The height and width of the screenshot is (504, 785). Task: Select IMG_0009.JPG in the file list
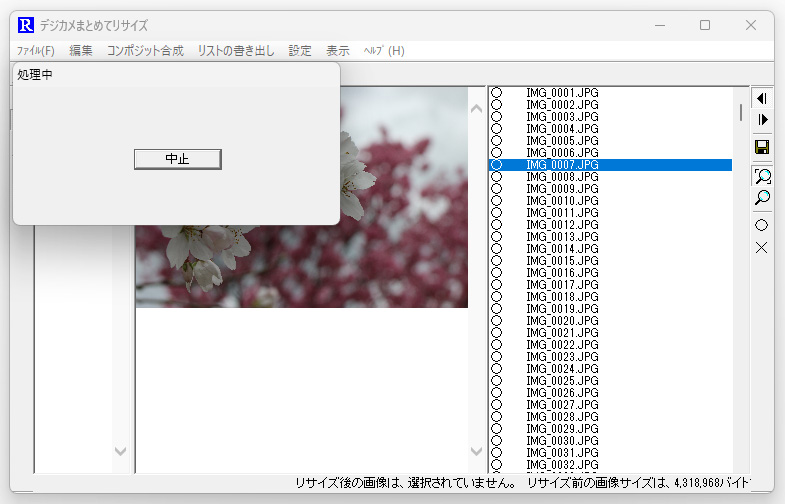(x=610, y=189)
